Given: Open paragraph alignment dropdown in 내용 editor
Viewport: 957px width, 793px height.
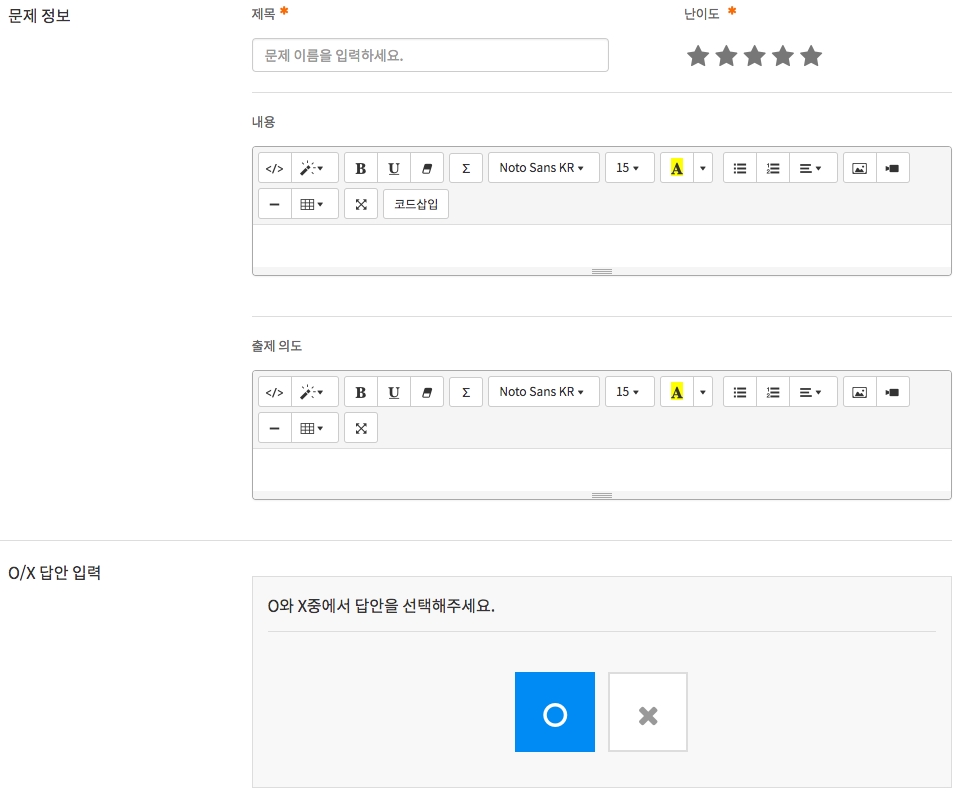Looking at the screenshot, I should pos(811,168).
